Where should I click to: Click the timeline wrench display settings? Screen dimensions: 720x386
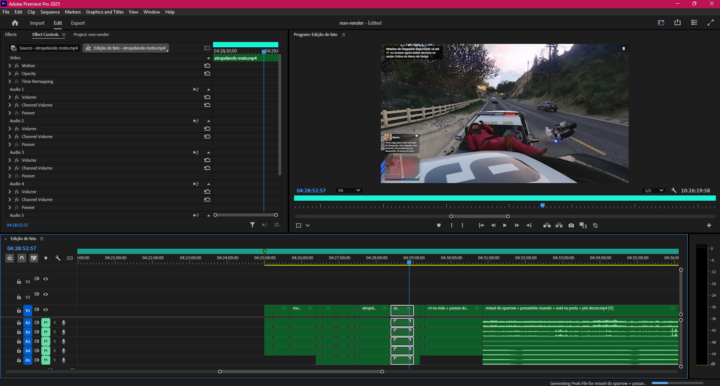(58, 258)
